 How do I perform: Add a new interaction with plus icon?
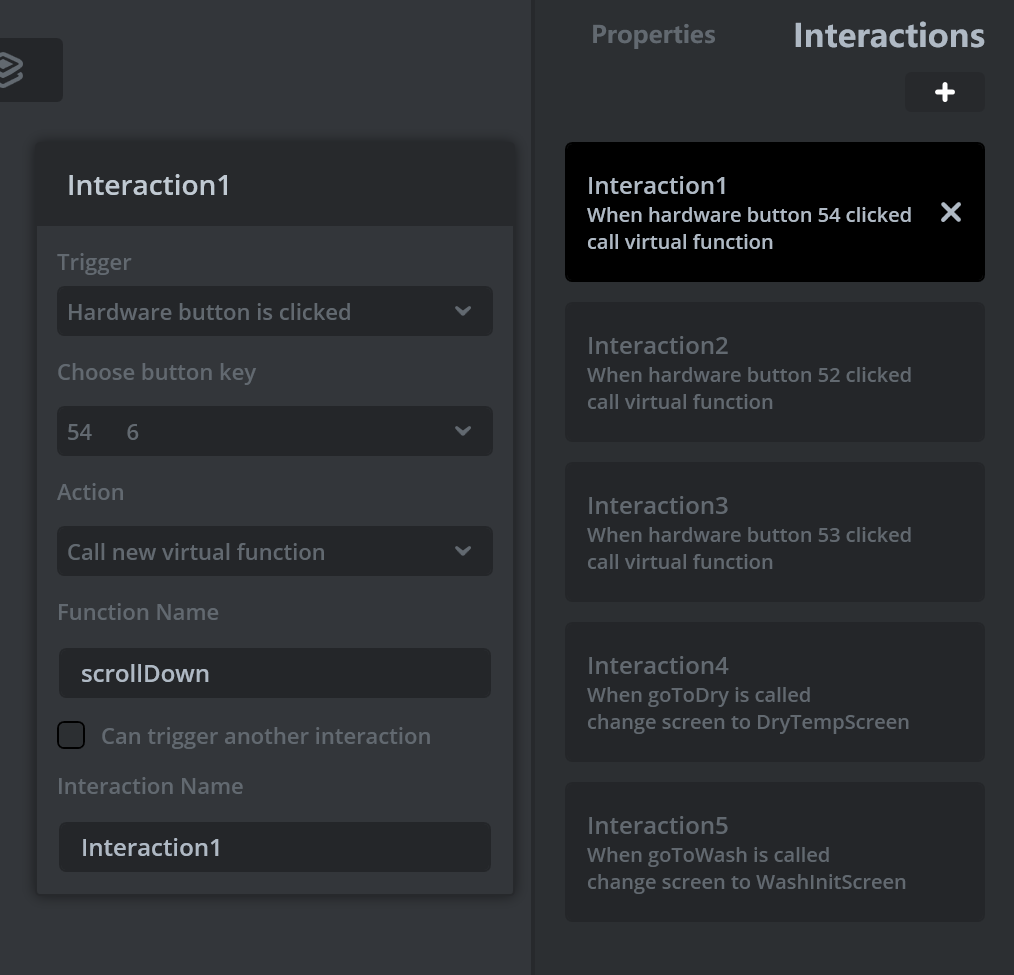tap(944, 93)
